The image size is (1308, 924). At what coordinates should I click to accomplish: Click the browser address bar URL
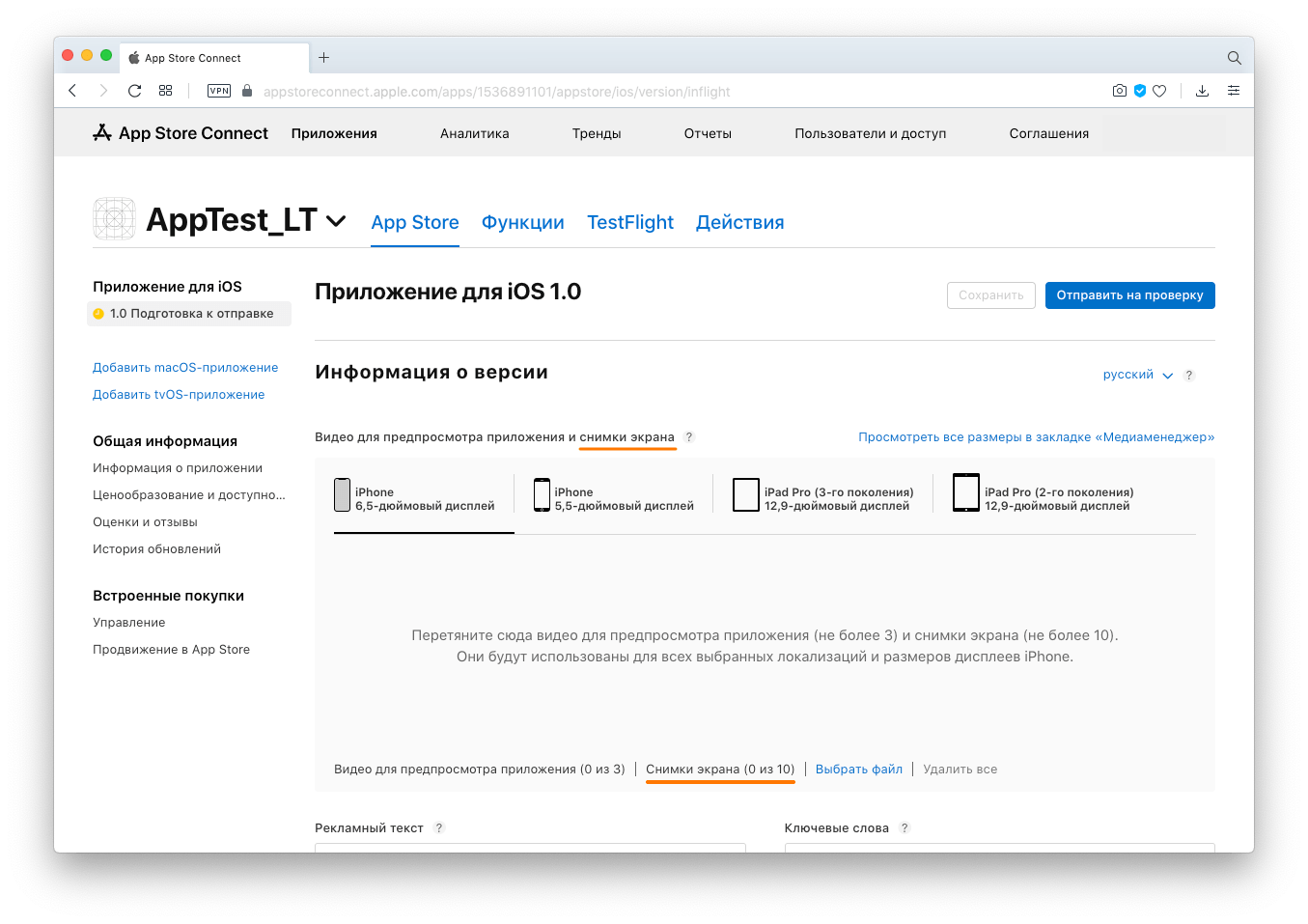tap(496, 92)
